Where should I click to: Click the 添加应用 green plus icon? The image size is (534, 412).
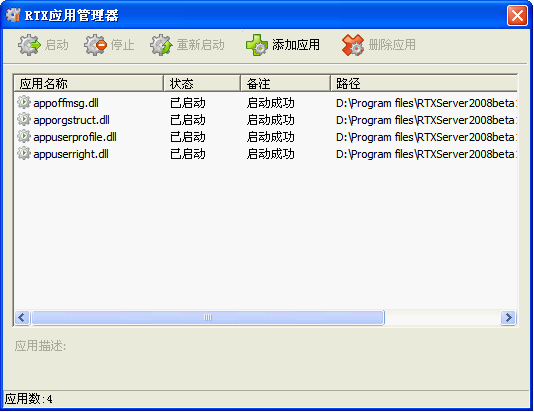pos(257,45)
